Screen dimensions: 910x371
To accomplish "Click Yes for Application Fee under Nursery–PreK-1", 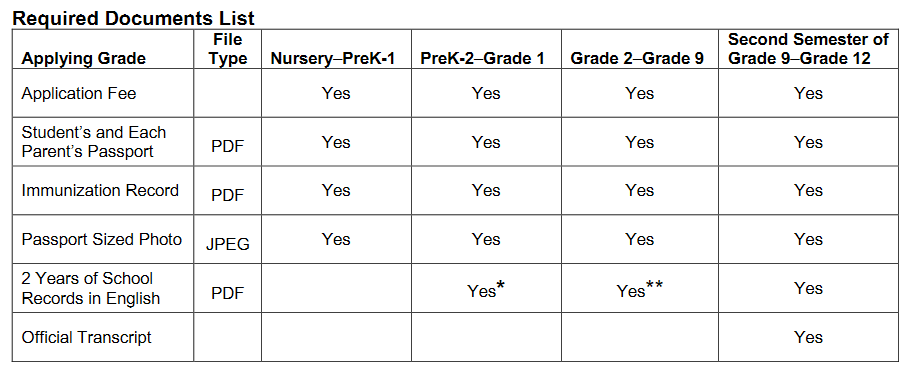I will coord(336,93).
